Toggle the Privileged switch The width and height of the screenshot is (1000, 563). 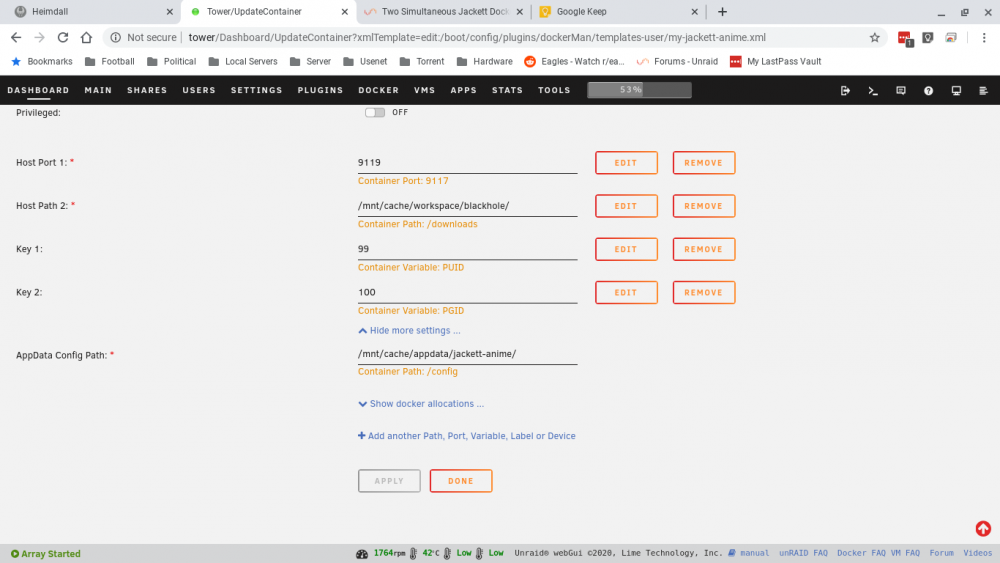(x=374, y=112)
